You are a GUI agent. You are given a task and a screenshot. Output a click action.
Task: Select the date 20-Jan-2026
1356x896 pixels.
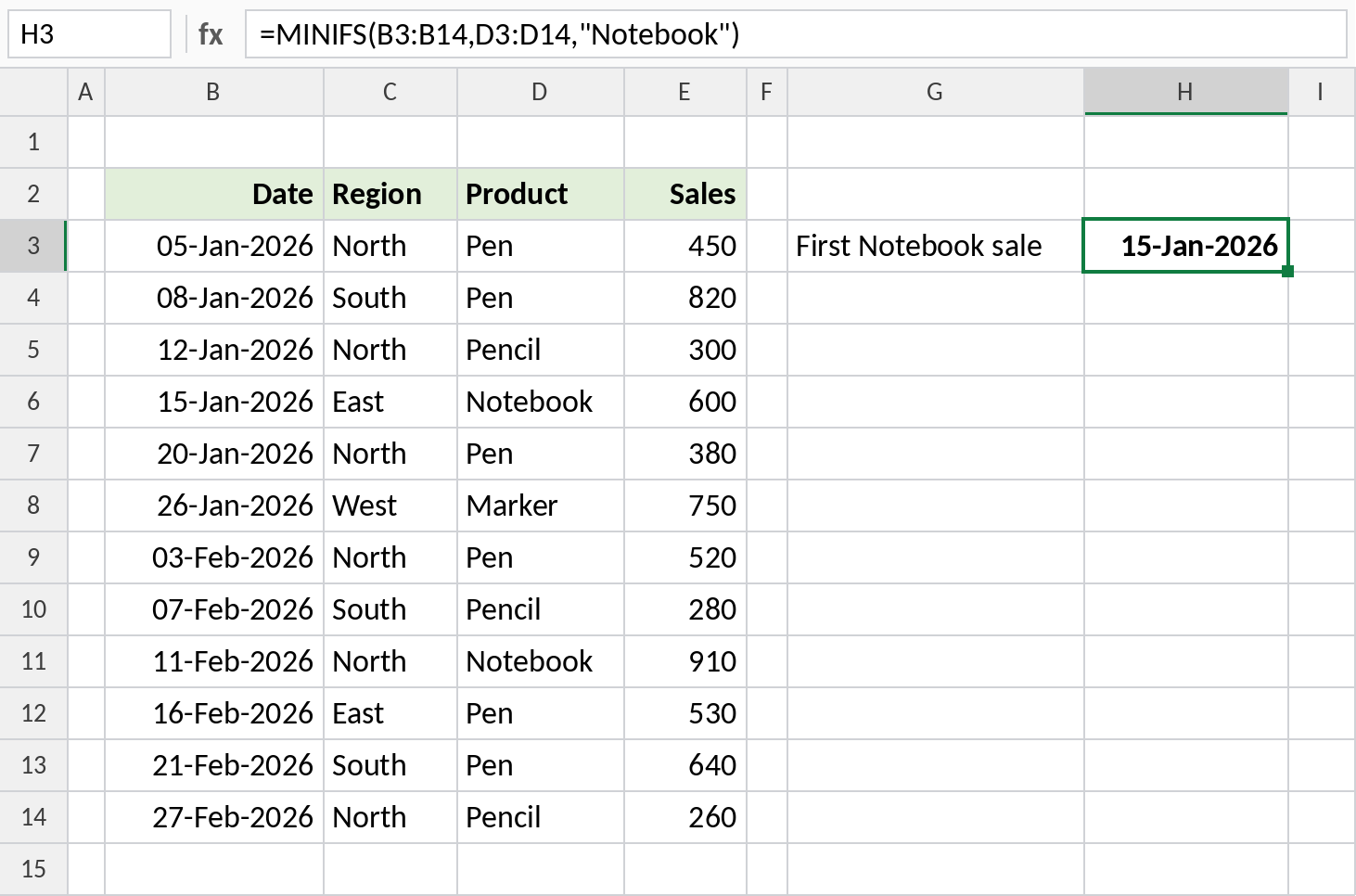coord(214,454)
